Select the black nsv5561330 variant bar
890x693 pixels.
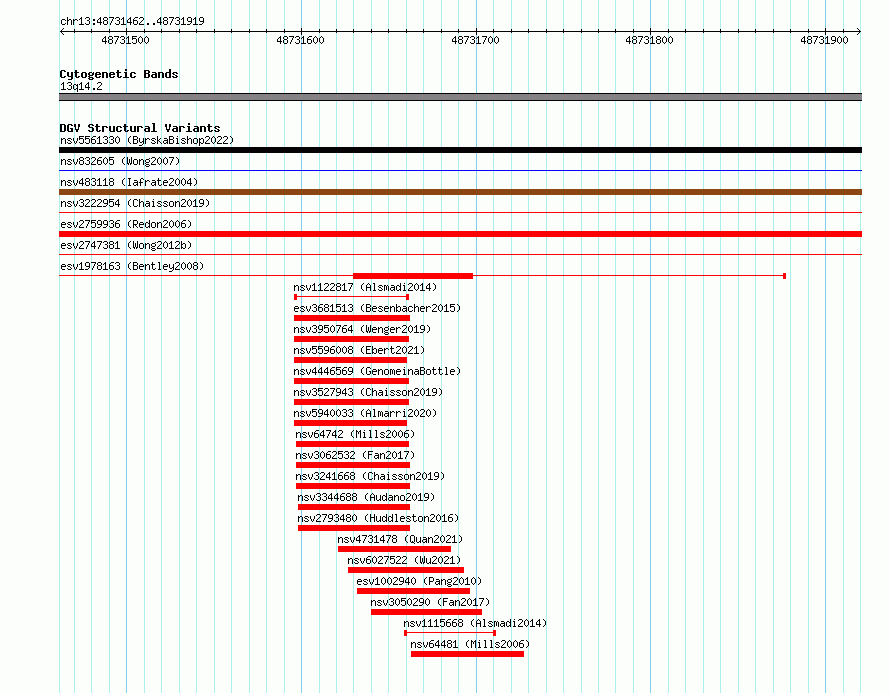pos(460,150)
